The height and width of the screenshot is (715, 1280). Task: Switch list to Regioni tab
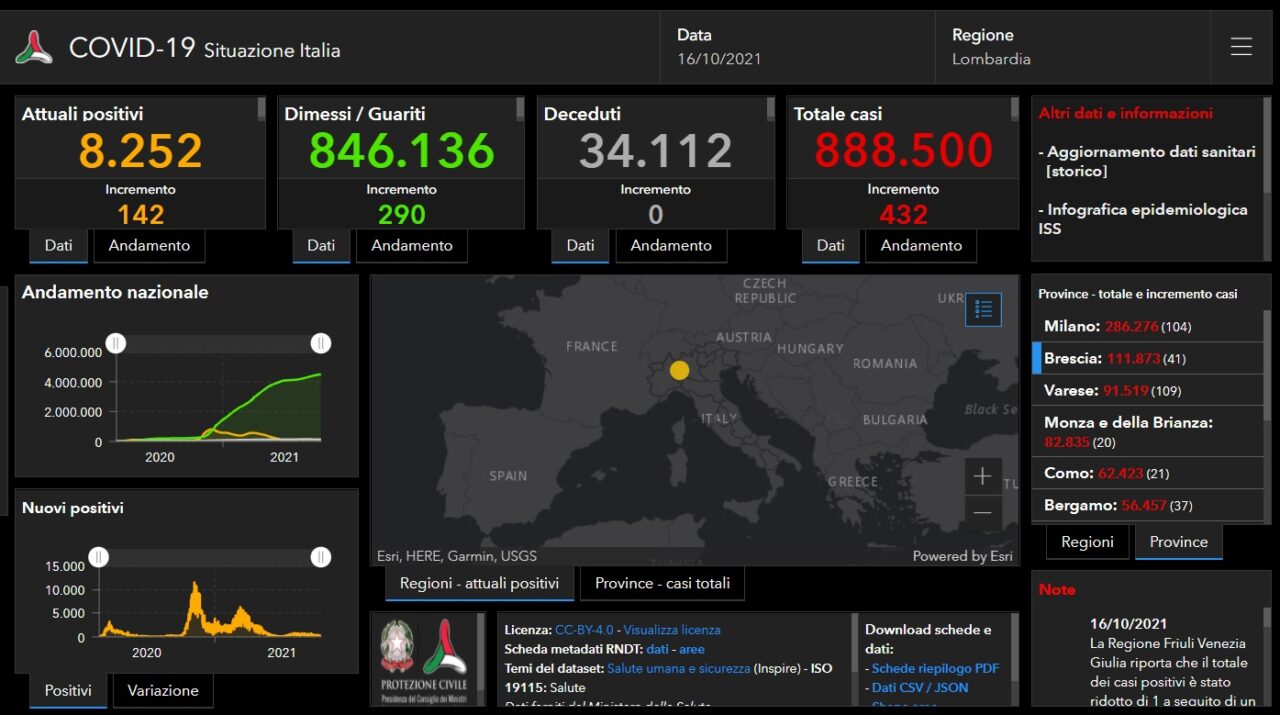[x=1087, y=542]
